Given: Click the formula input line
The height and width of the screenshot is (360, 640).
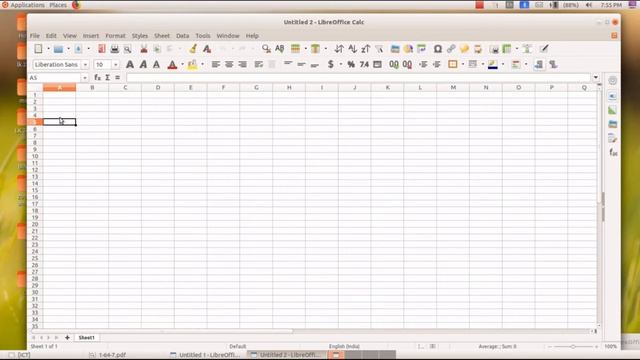Looking at the screenshot, I should click(x=358, y=78).
